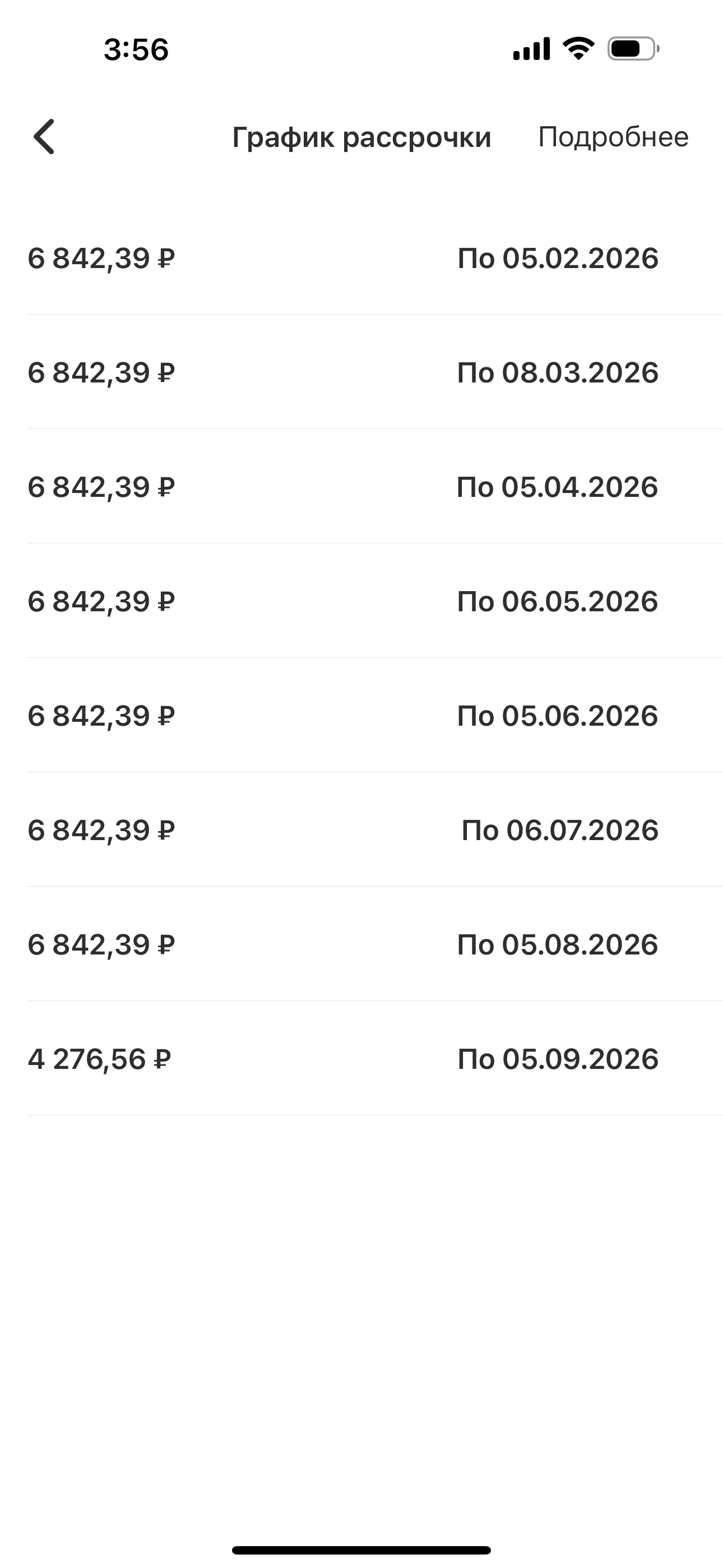Select final payment due По 05.09.2026
The height and width of the screenshot is (1568, 723).
coord(558,1059)
